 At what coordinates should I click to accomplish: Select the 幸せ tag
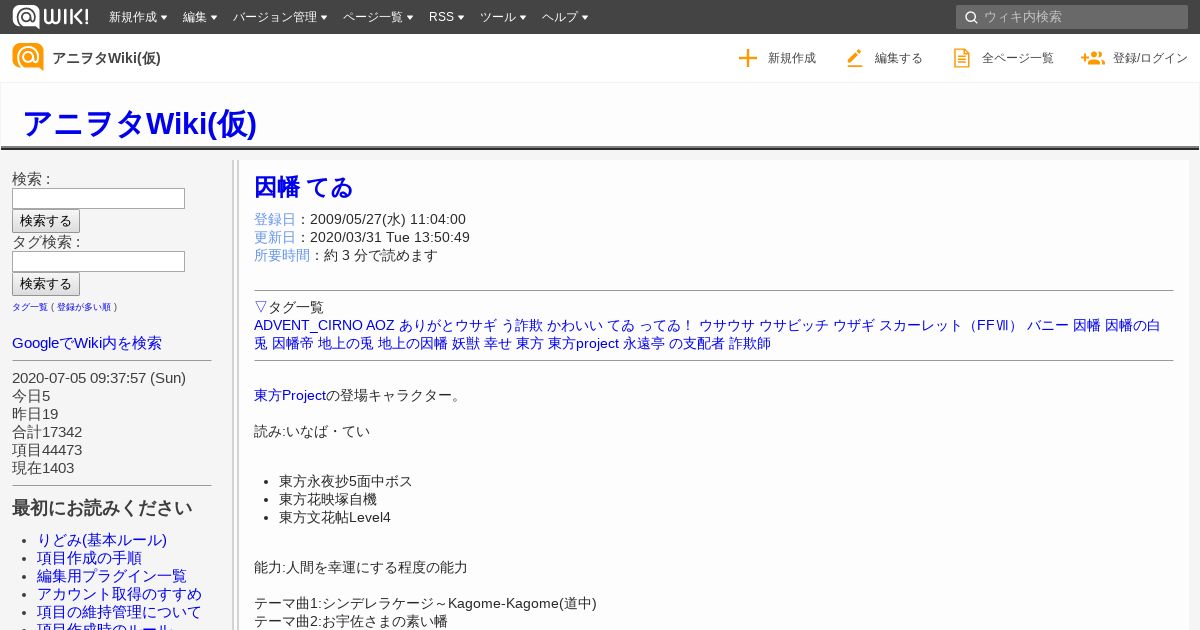(498, 343)
